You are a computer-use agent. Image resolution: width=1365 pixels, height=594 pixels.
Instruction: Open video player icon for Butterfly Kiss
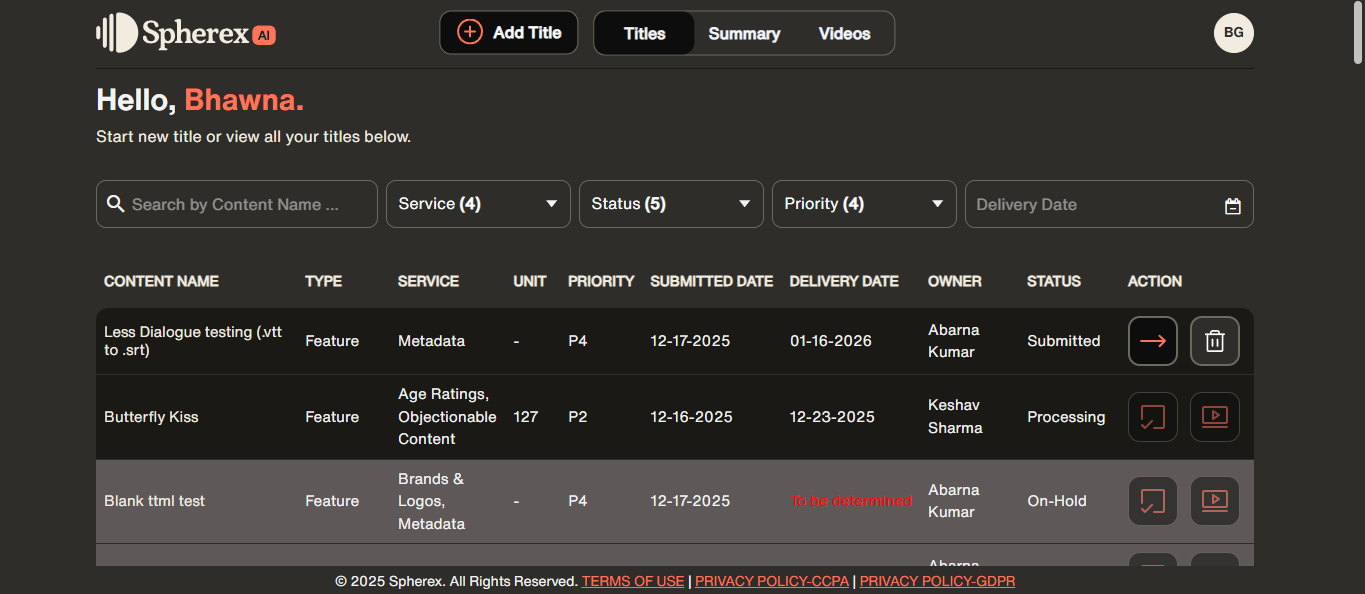tap(1214, 417)
